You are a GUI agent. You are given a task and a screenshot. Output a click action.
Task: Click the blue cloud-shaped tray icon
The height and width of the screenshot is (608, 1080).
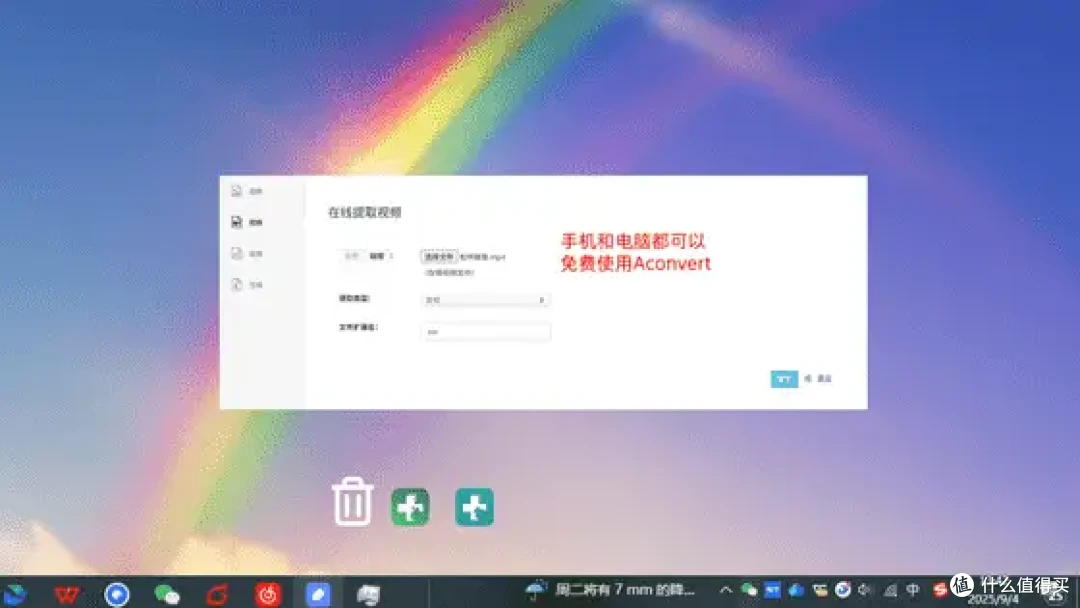pyautogui.click(x=796, y=590)
